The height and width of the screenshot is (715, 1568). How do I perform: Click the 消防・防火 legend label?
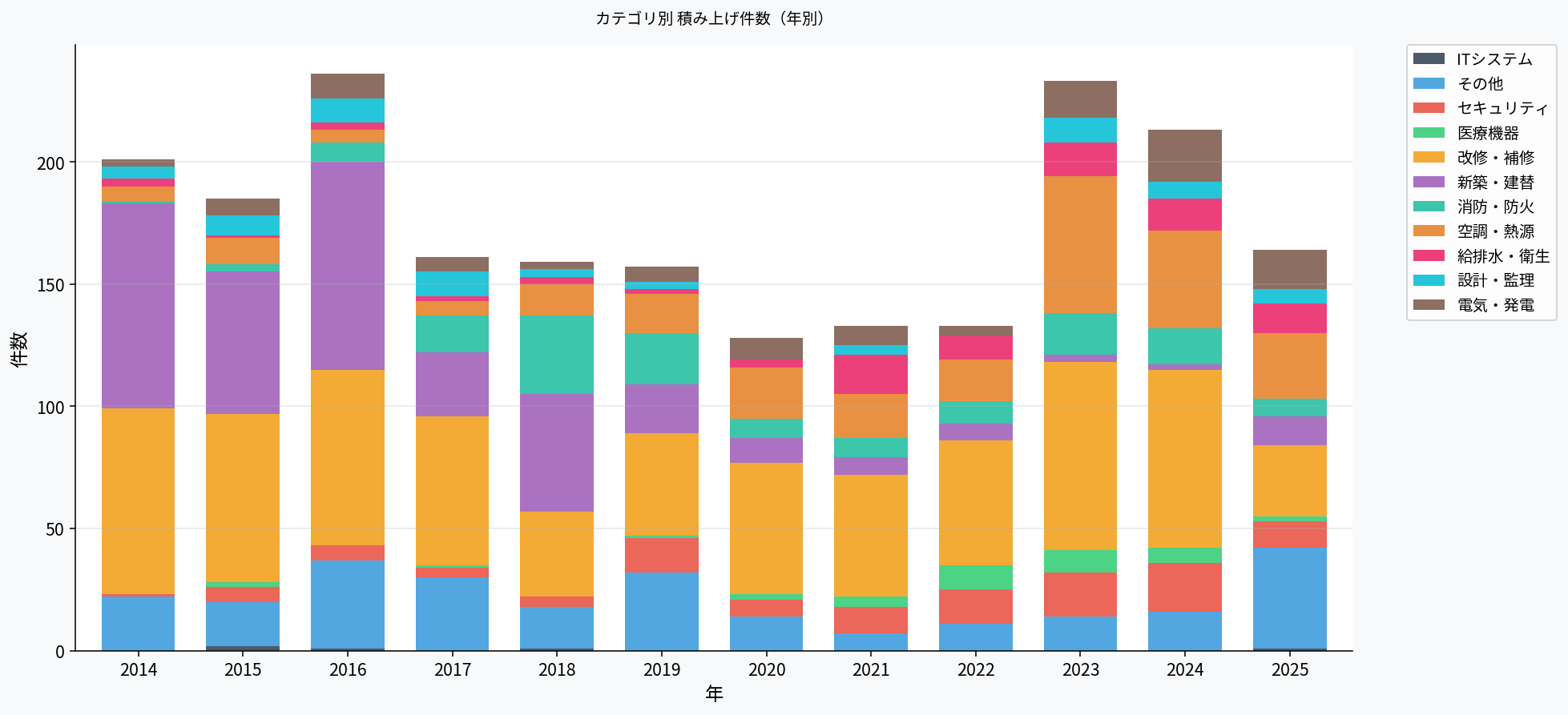(1496, 207)
